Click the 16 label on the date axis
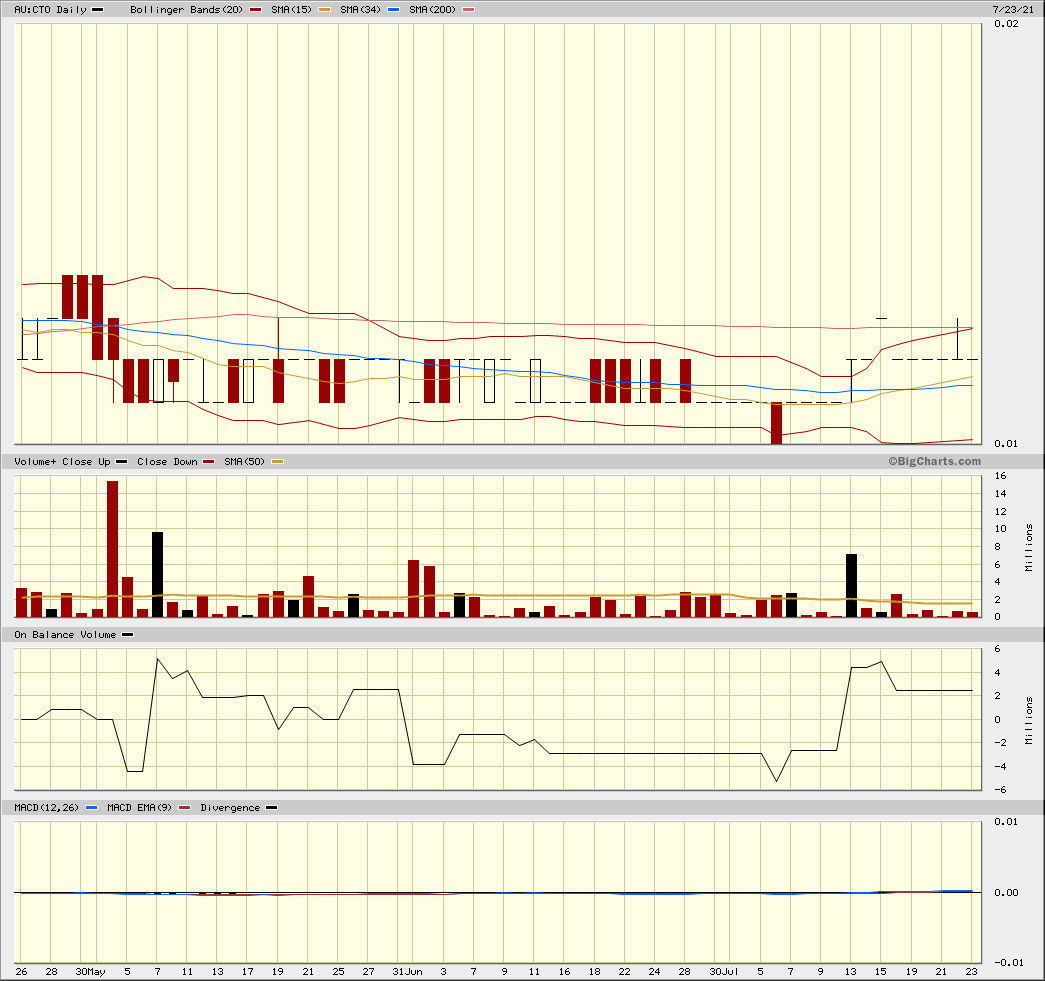The height and width of the screenshot is (981, 1045). click(564, 972)
